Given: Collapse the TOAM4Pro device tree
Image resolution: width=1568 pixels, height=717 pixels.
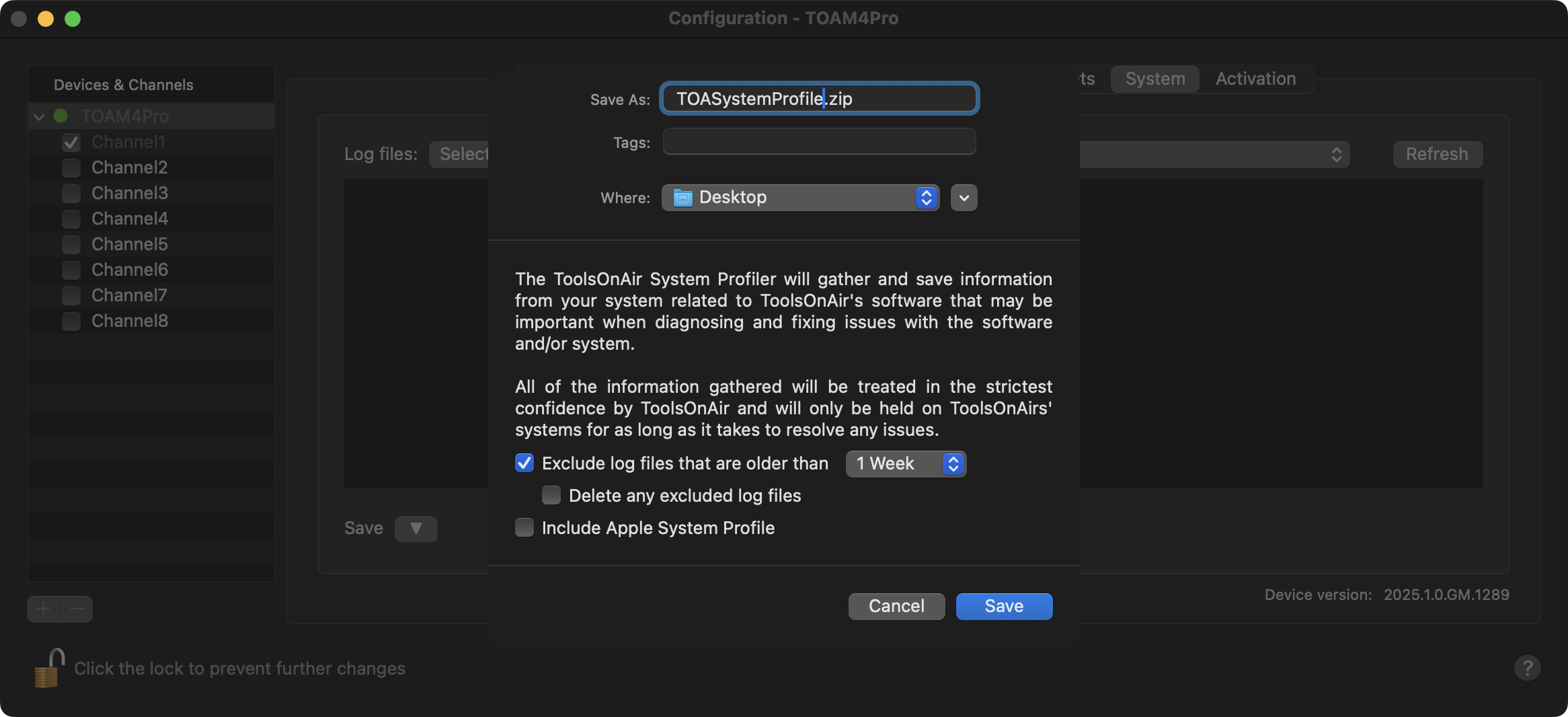Looking at the screenshot, I should (x=39, y=117).
